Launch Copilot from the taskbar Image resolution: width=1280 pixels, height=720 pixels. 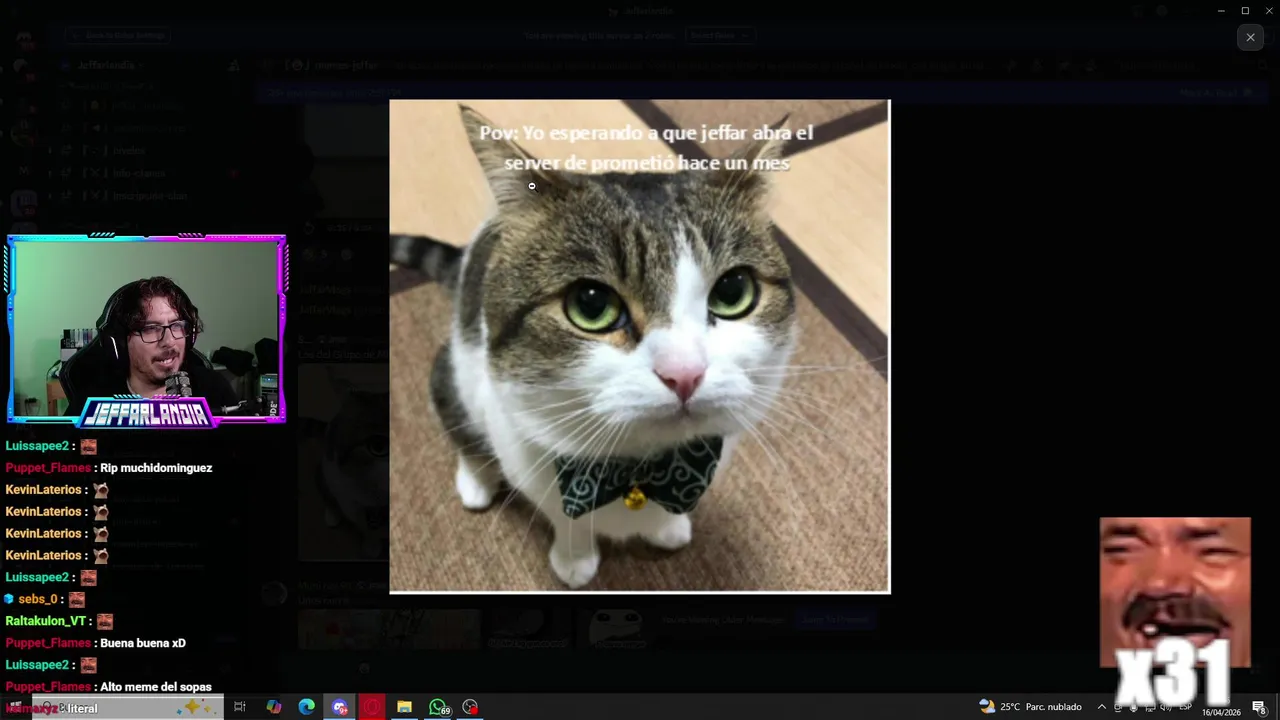pos(273,707)
